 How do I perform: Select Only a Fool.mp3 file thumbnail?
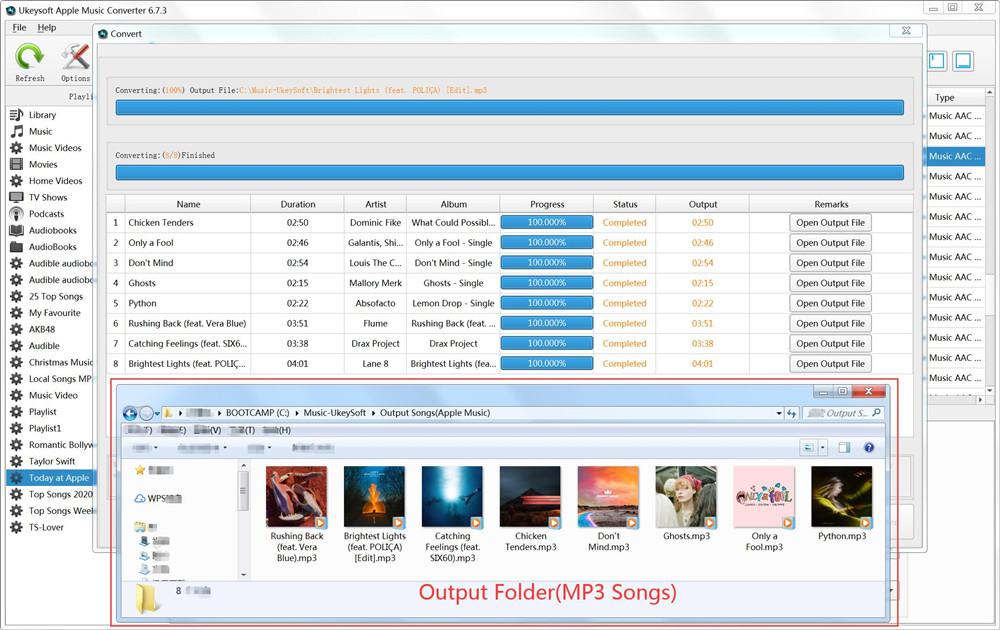[x=764, y=497]
